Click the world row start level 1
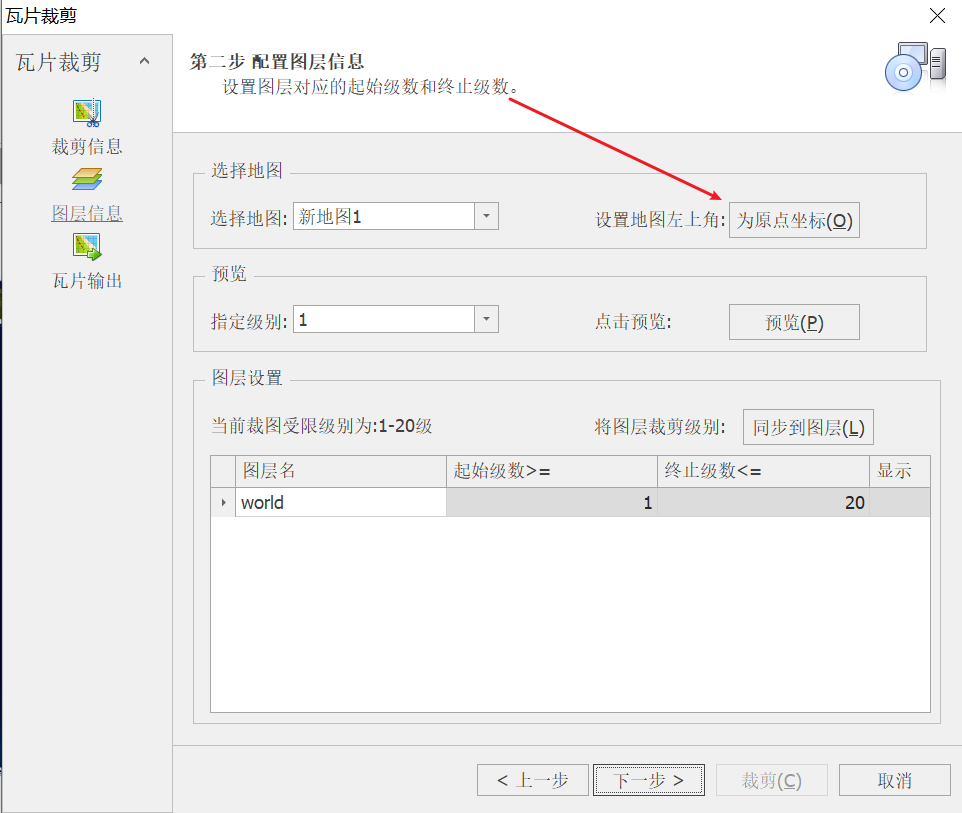 [x=552, y=503]
